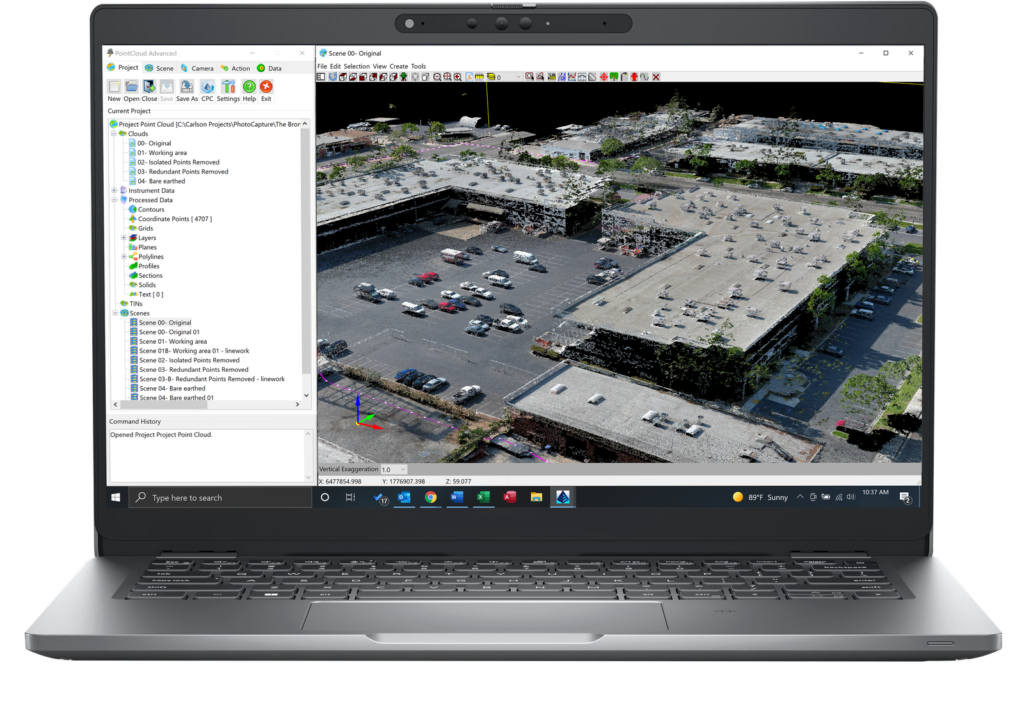Click the Close project icon

pyautogui.click(x=150, y=86)
